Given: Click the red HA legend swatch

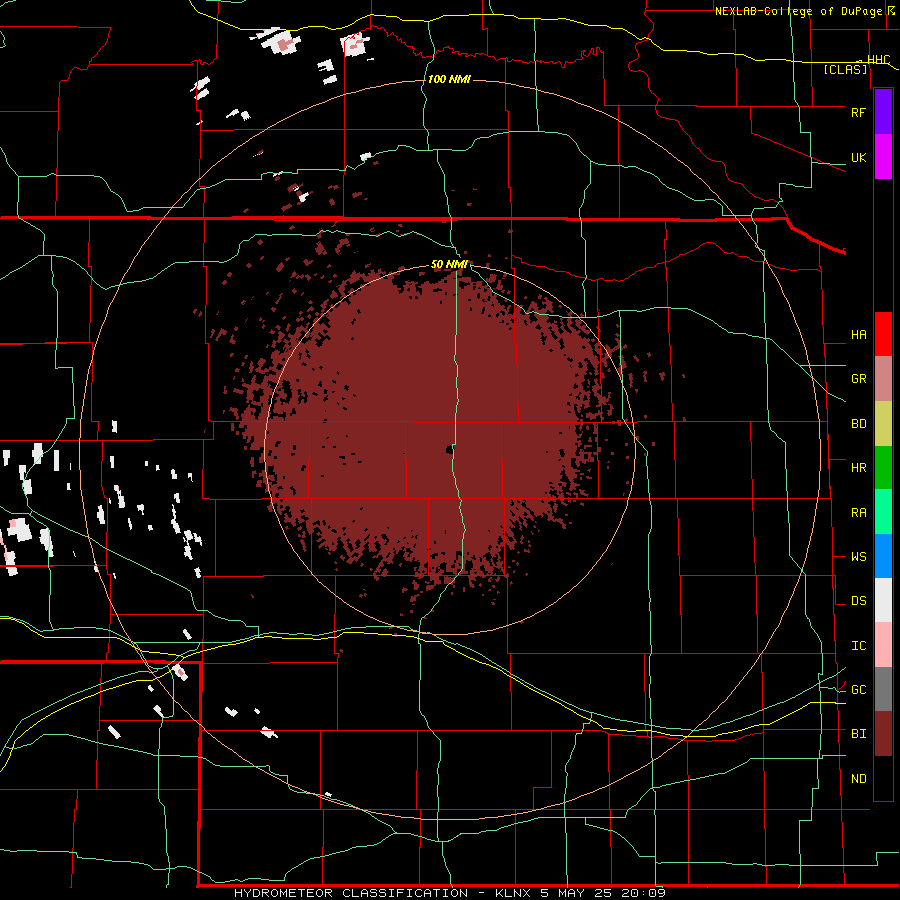Looking at the screenshot, I should [883, 334].
